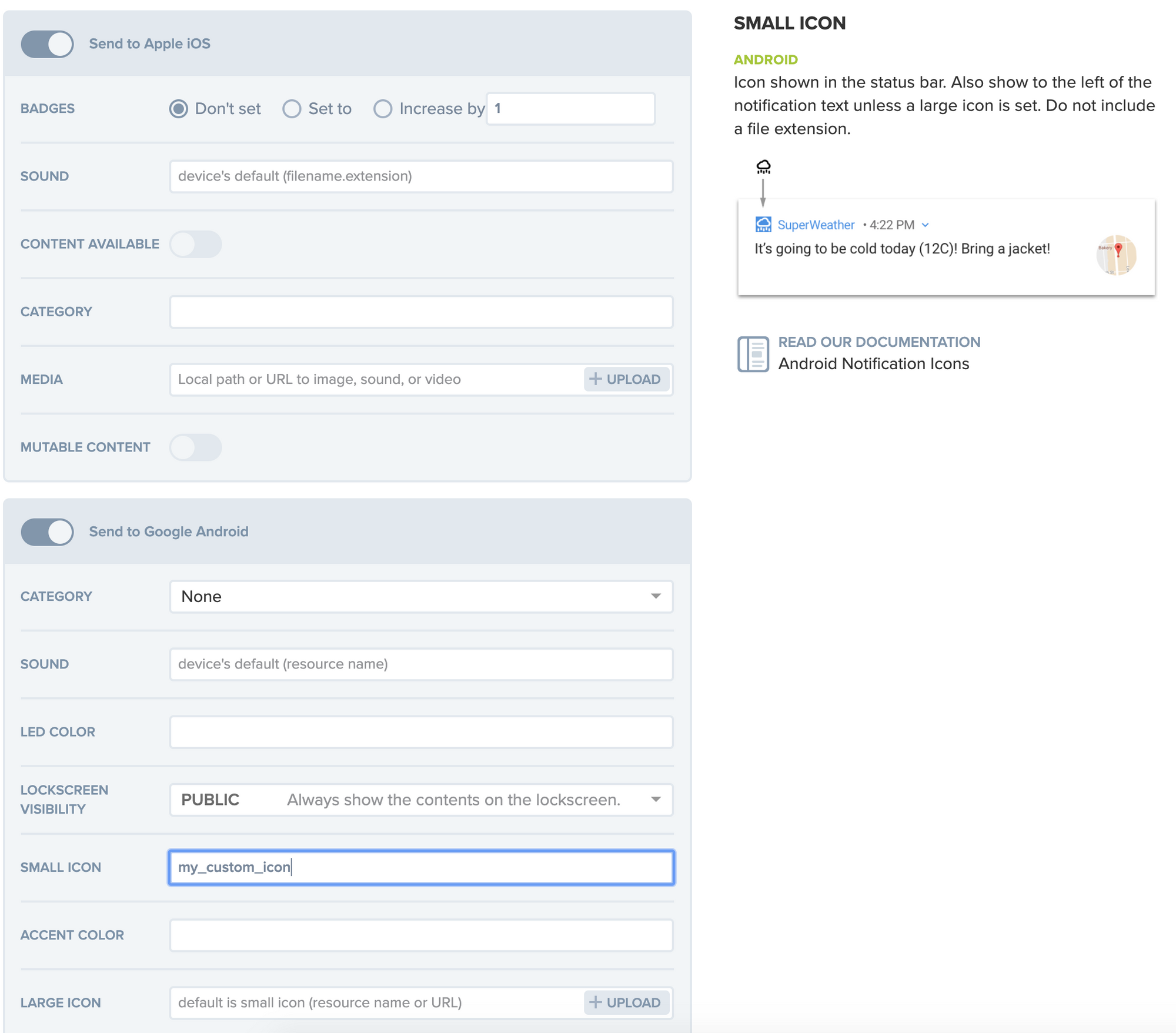The image size is (1176, 1033).
Task: Click the Android Sound input field
Action: tap(421, 664)
